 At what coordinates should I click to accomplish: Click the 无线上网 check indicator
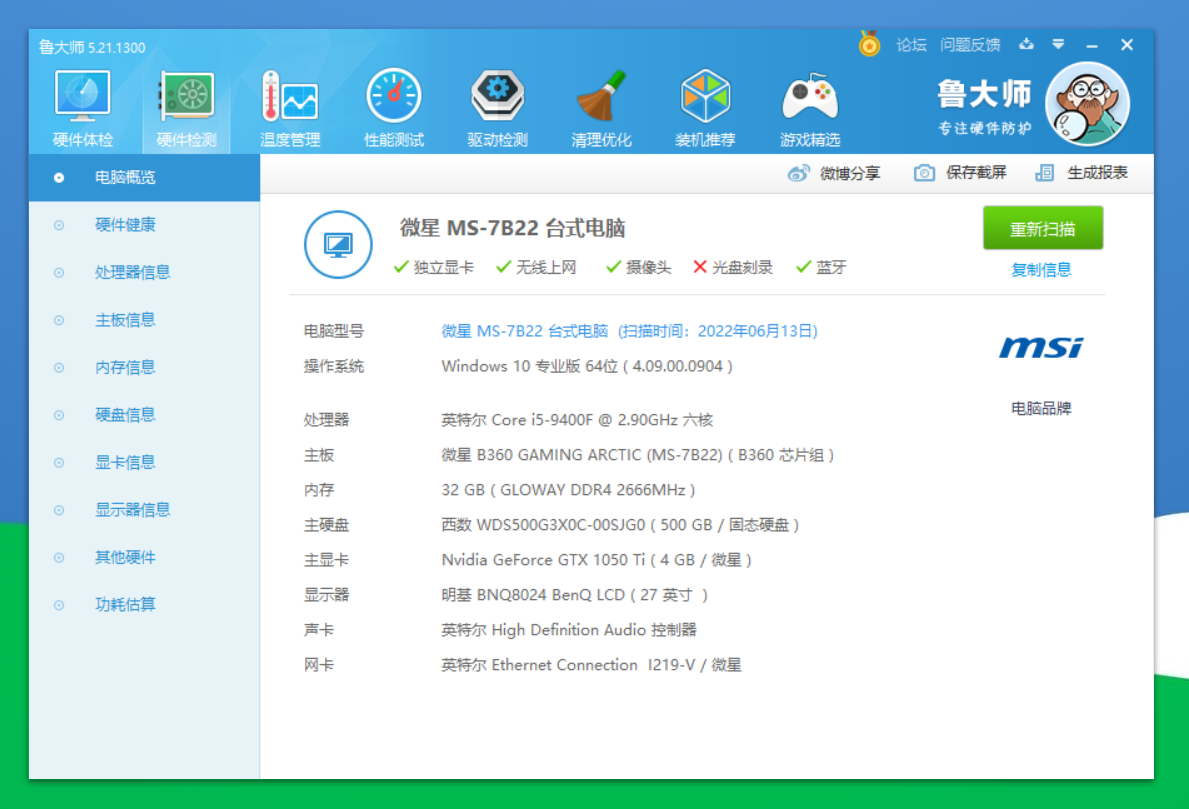[x=536, y=268]
